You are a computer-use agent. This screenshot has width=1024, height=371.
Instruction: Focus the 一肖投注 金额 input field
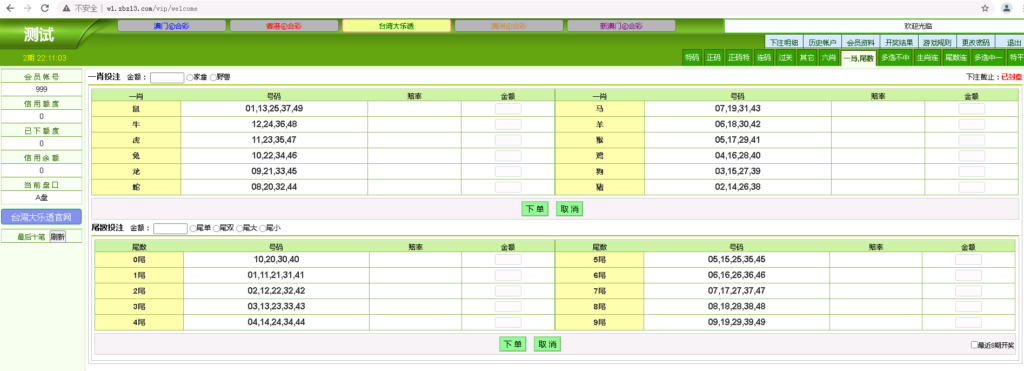[167, 77]
